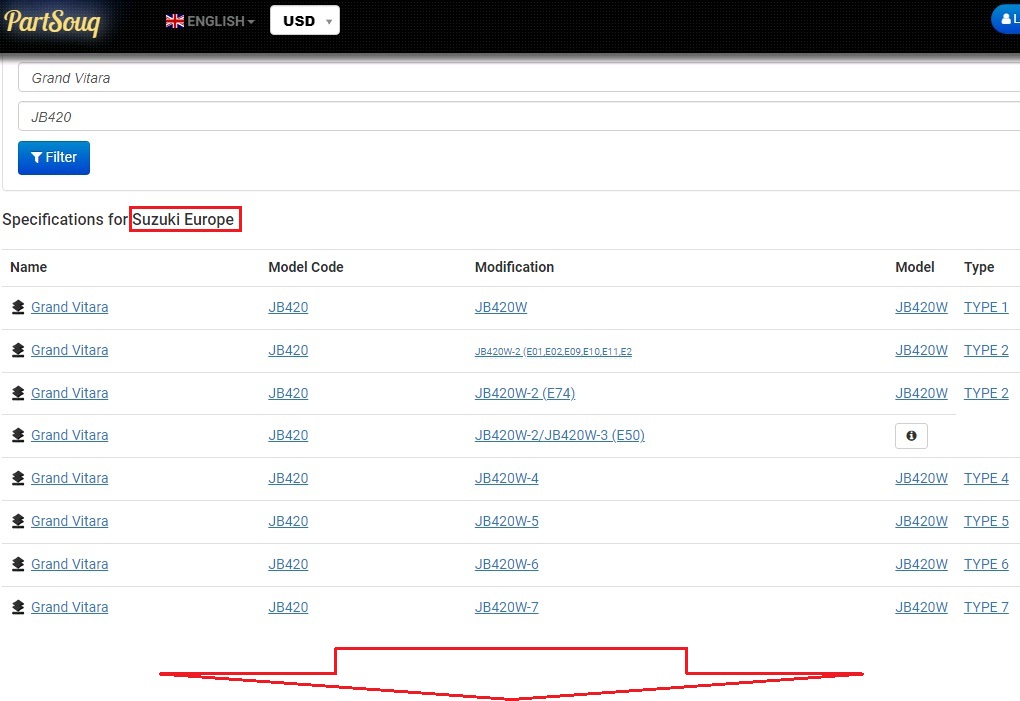
Task: Click JB420 model code in JB420W-5 row
Action: click(x=288, y=521)
